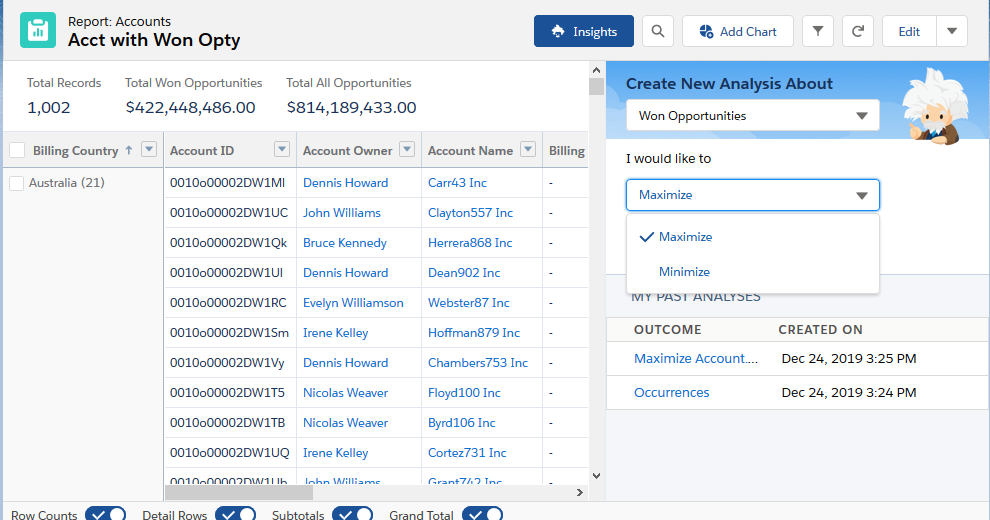Click the Total Records value 1,002
Viewport: 990px width, 520px height.
pyautogui.click(x=49, y=108)
